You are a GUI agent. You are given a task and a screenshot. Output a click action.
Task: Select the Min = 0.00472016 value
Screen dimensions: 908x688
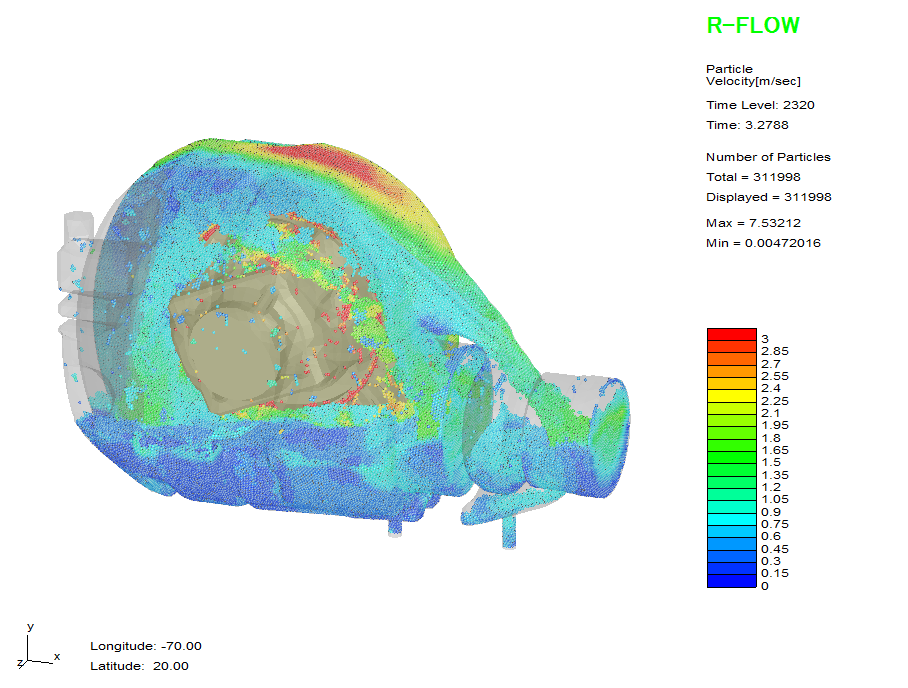763,243
